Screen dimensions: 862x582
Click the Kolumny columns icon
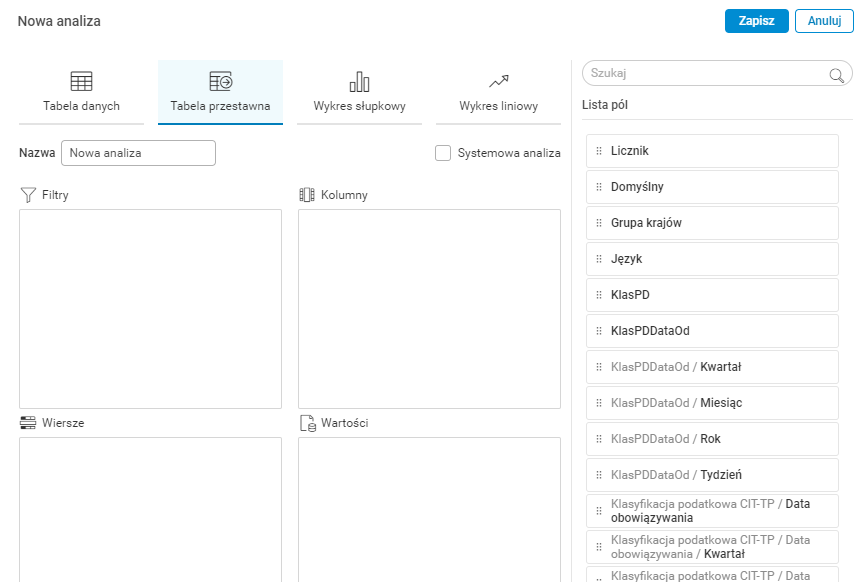(x=307, y=195)
